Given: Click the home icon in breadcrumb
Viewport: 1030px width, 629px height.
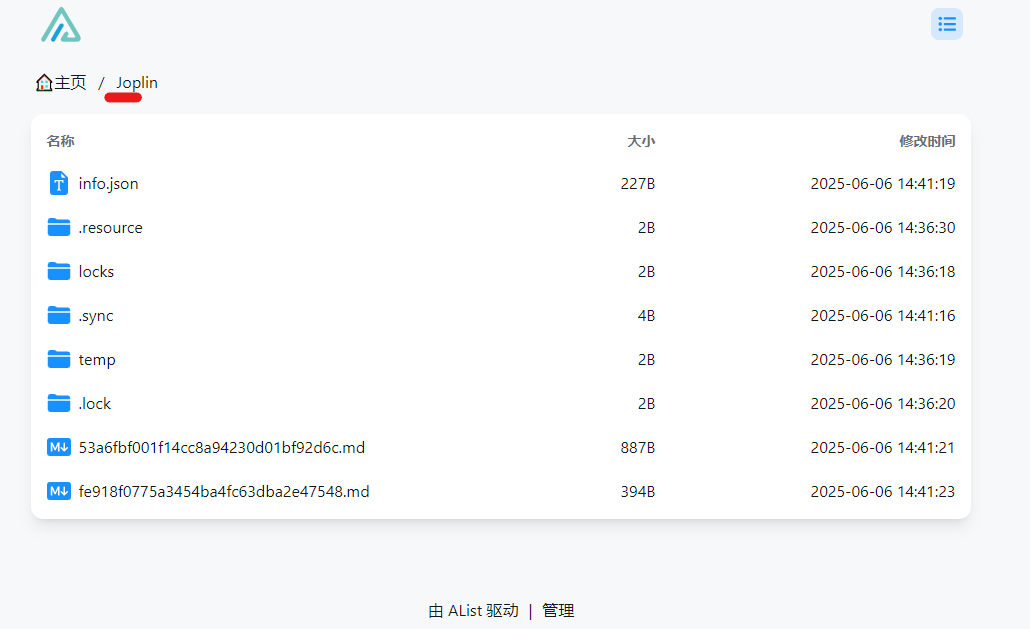Looking at the screenshot, I should [44, 83].
